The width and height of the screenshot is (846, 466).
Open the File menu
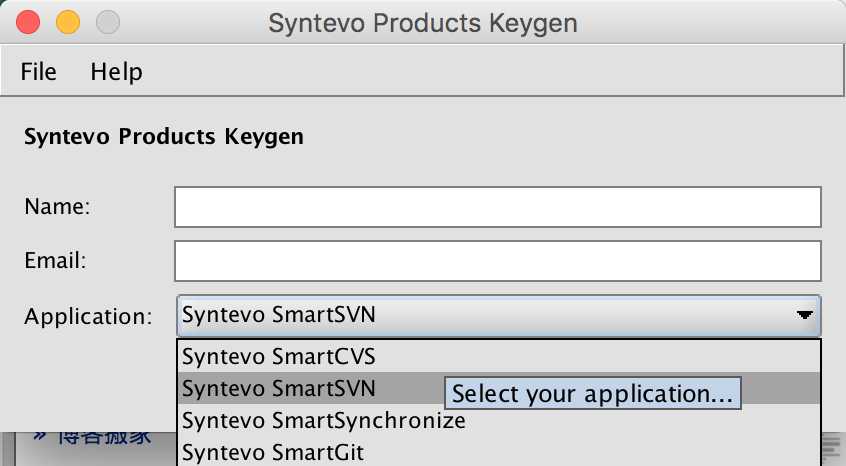point(39,72)
